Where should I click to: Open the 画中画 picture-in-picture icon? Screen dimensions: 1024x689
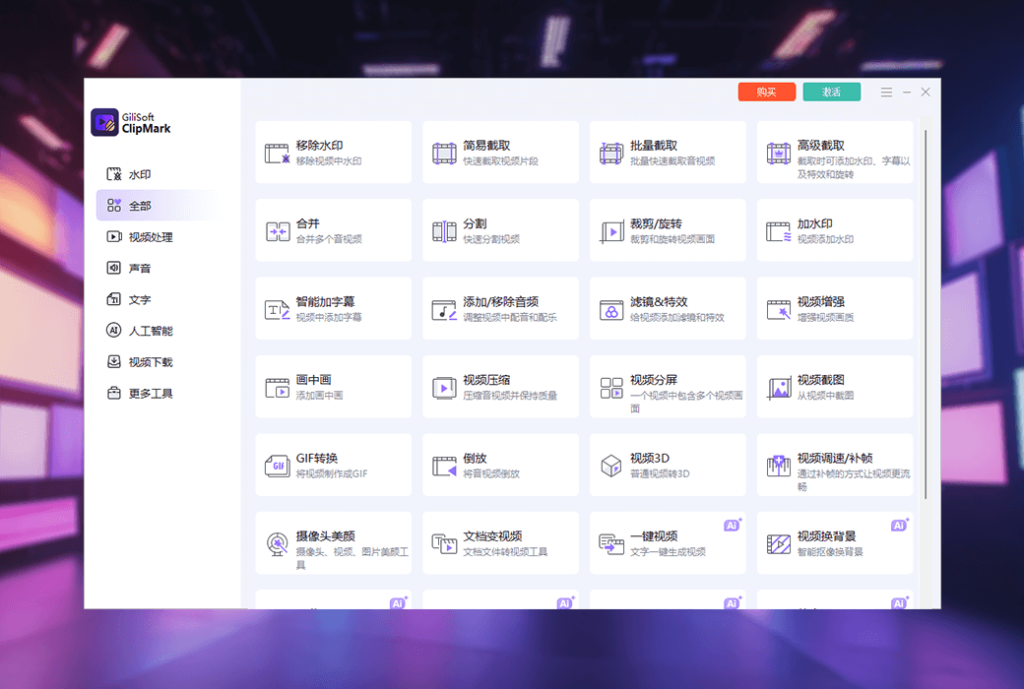[277, 388]
